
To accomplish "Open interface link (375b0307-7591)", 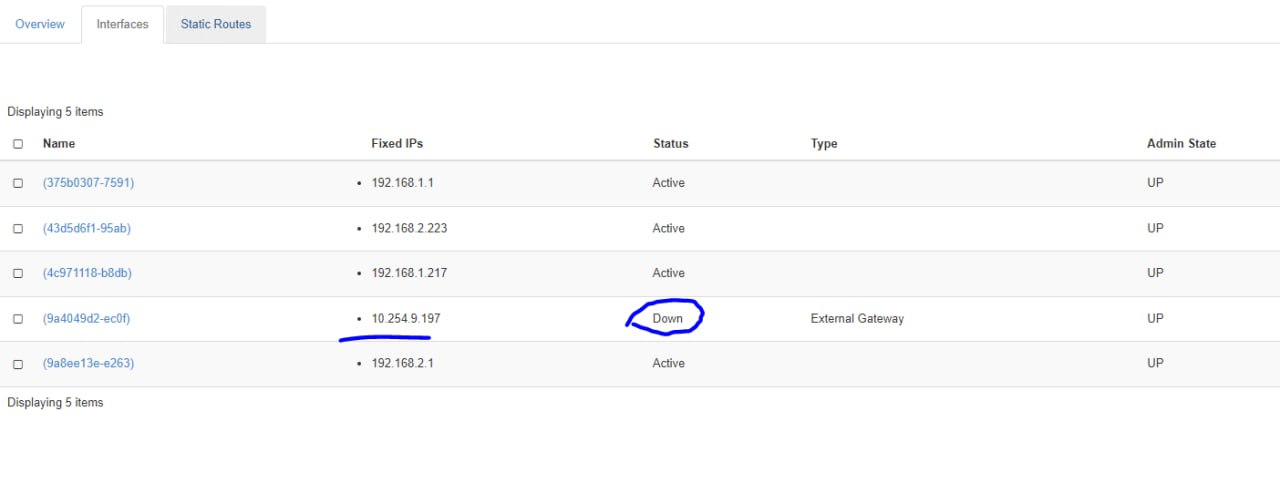I will (88, 183).
